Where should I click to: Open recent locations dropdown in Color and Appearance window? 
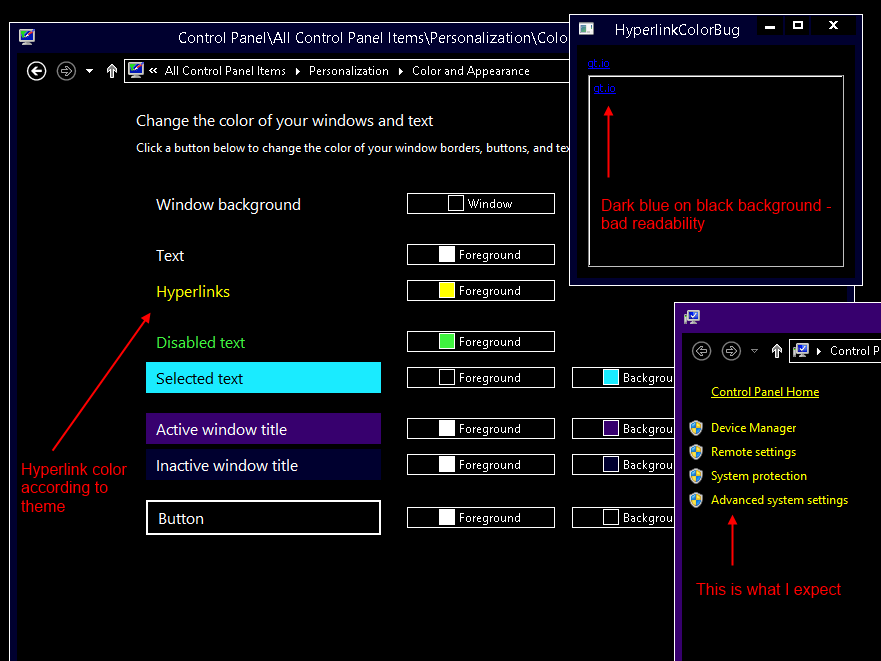coord(89,71)
